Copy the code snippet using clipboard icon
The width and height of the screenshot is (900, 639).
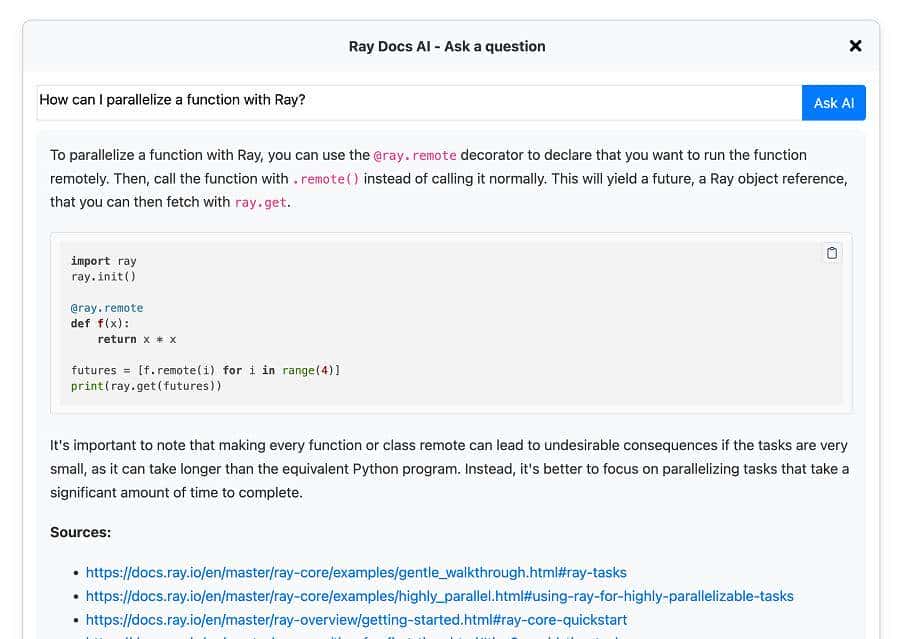pyautogui.click(x=831, y=253)
